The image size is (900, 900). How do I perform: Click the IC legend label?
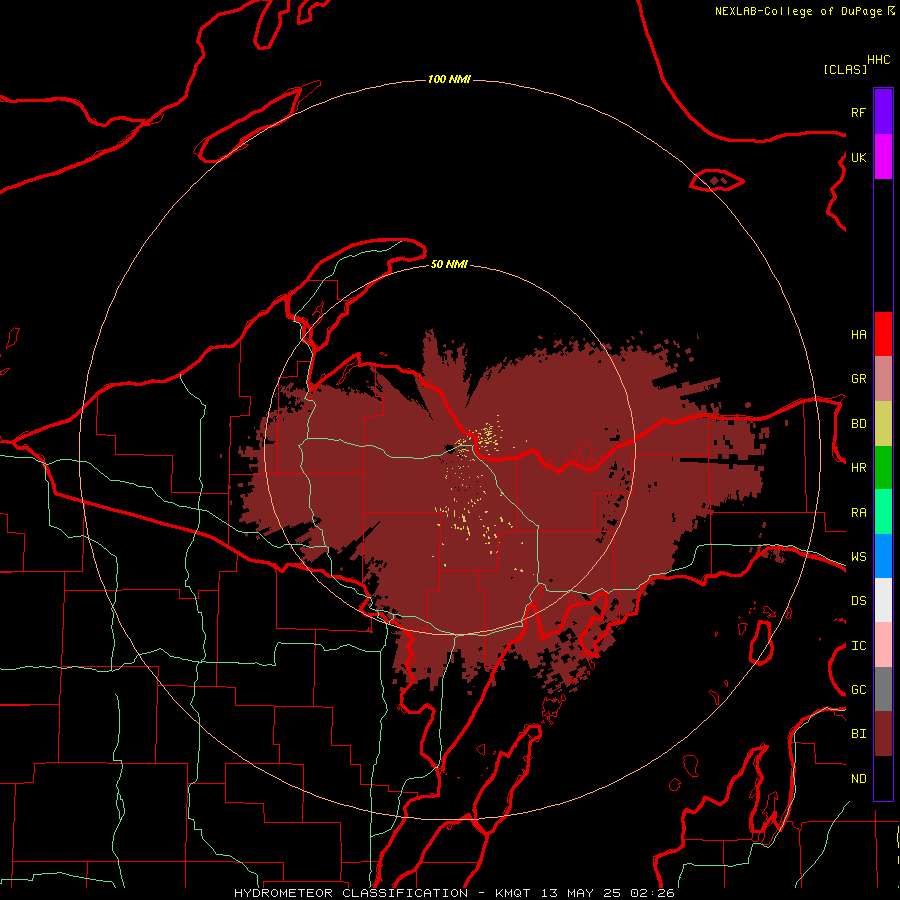point(859,646)
